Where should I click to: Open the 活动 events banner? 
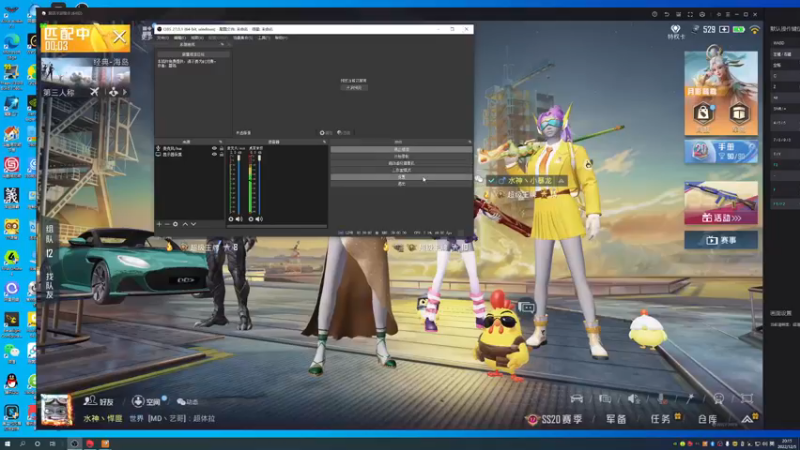(721, 203)
